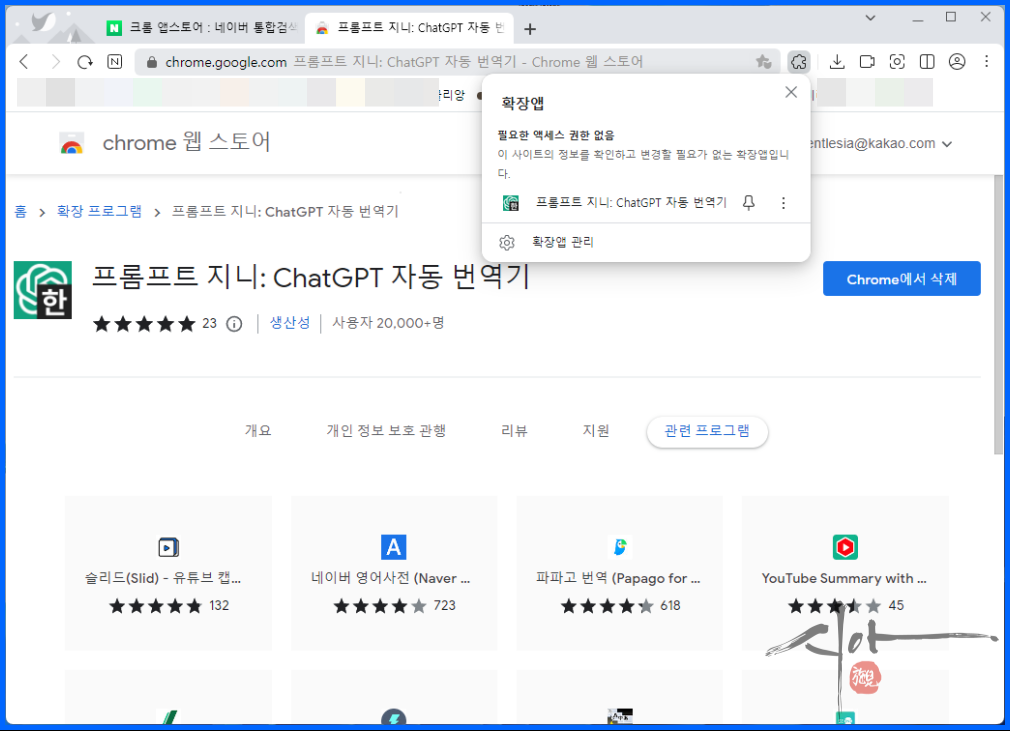Screen dimensions: 1010x731
Task: Open tab search chevron in title bar
Action: (x=870, y=18)
